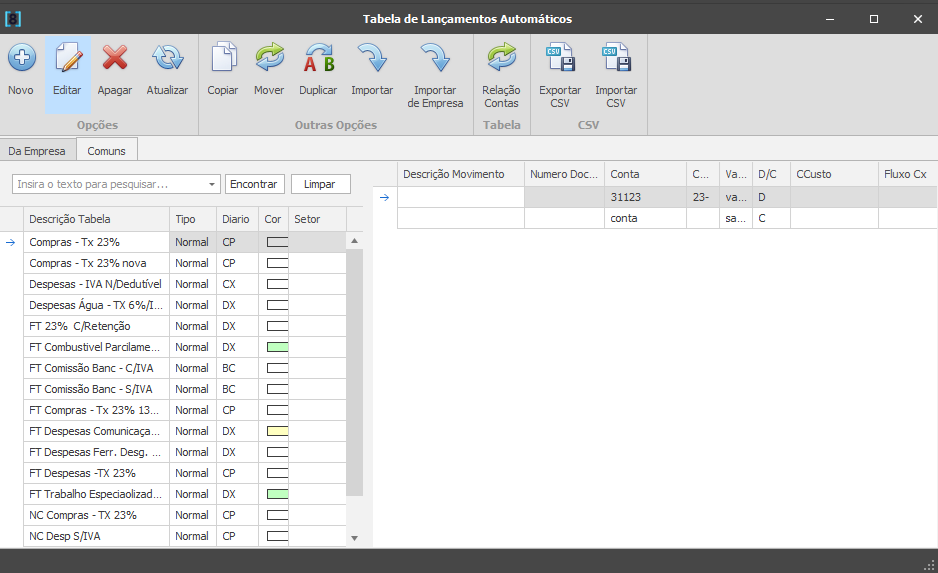Click the green swatch for FT Combustivel Parcilame
The height and width of the screenshot is (573, 938).
pos(278,347)
